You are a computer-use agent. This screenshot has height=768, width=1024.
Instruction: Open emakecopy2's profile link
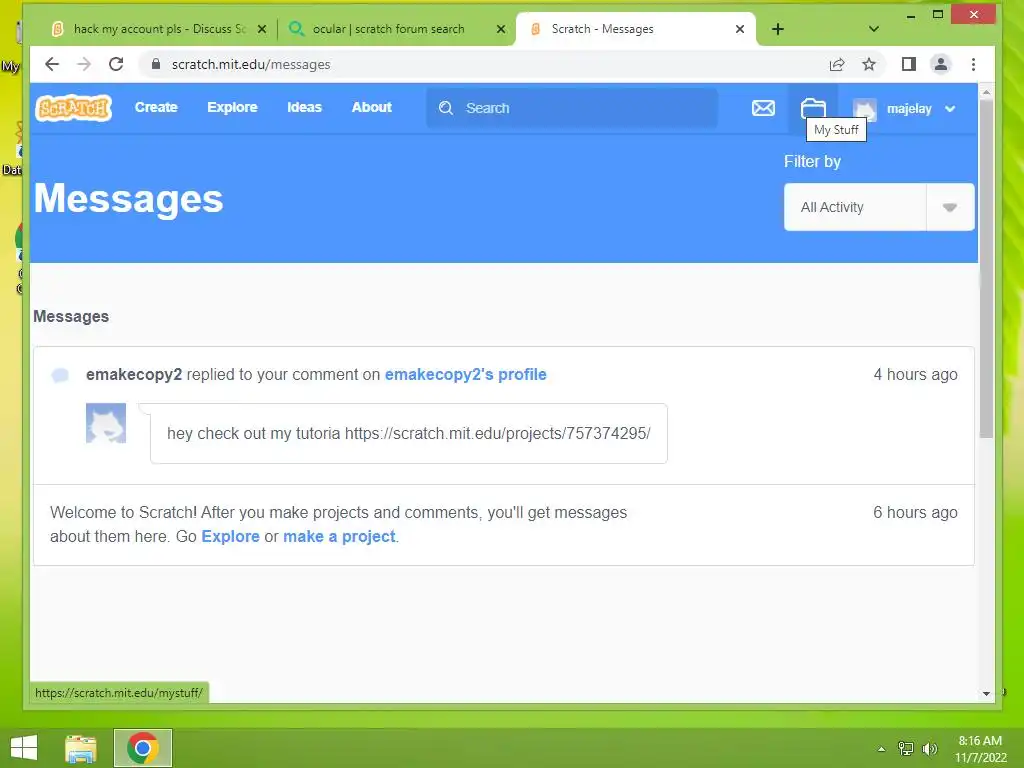[x=466, y=374]
